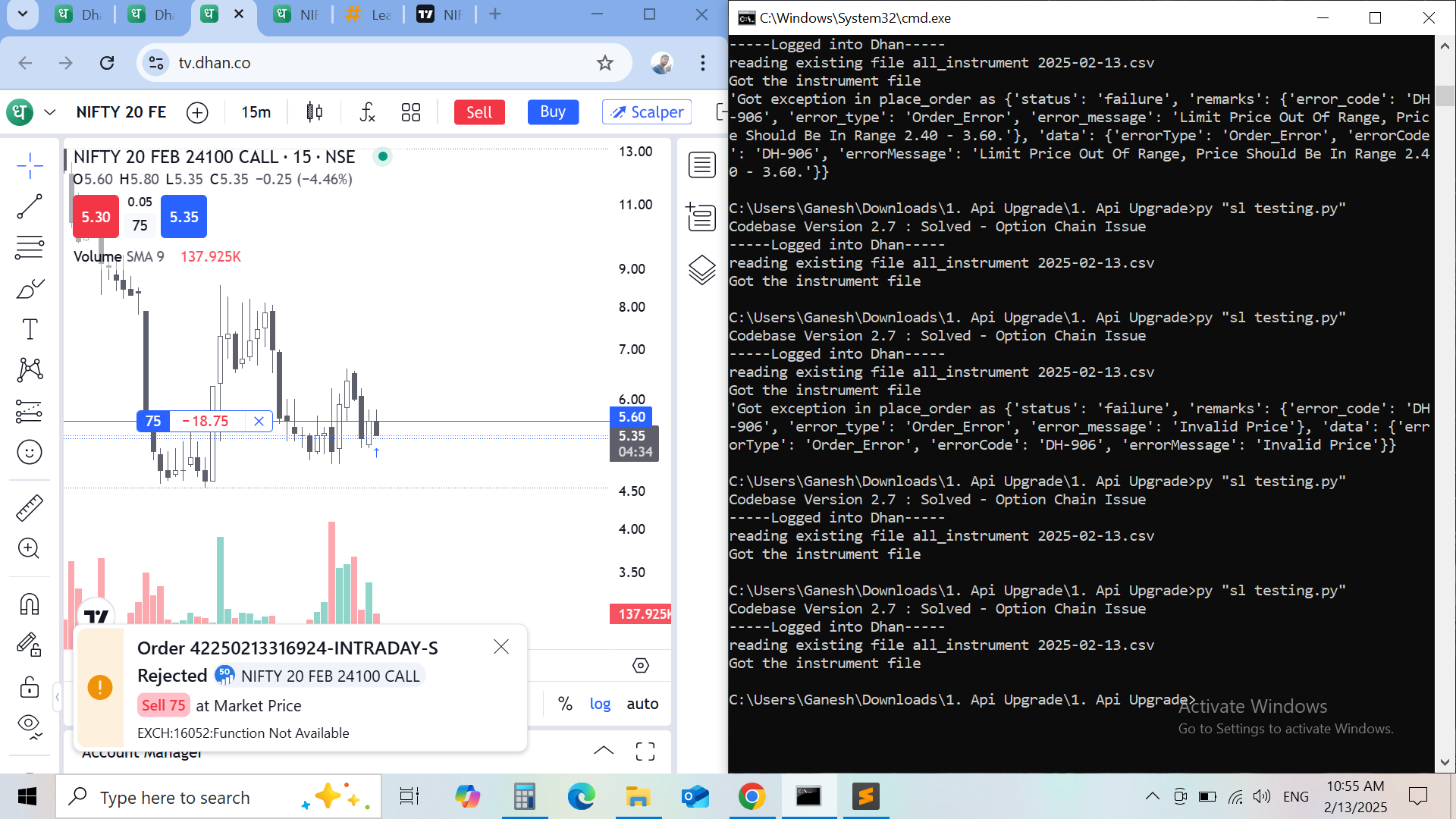Screen dimensions: 1456x819
Task: Select the brush drawing tool
Action: pyautogui.click(x=30, y=288)
